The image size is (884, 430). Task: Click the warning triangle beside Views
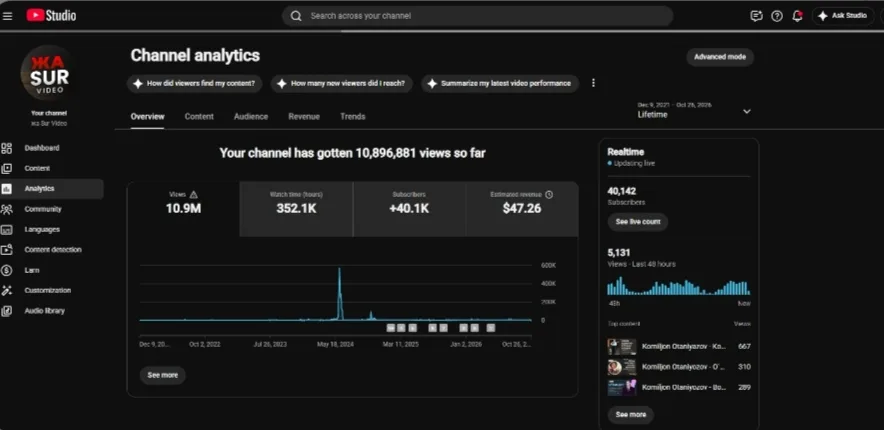click(x=193, y=194)
